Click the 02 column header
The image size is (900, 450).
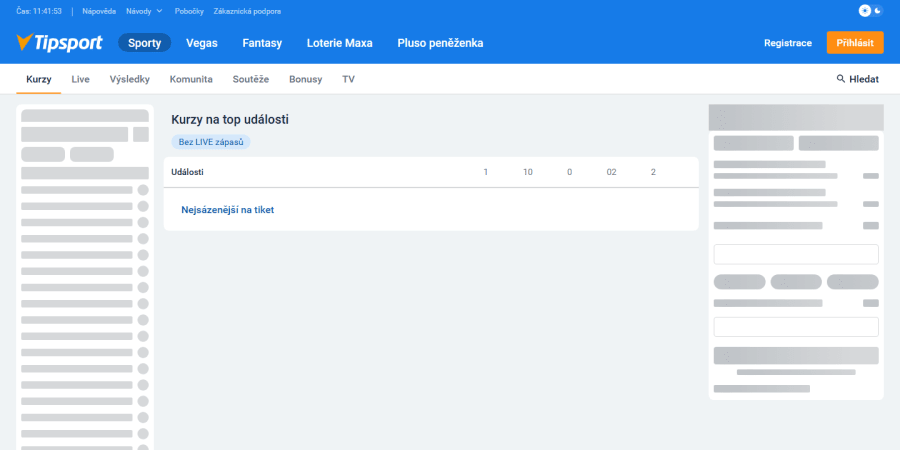click(611, 172)
